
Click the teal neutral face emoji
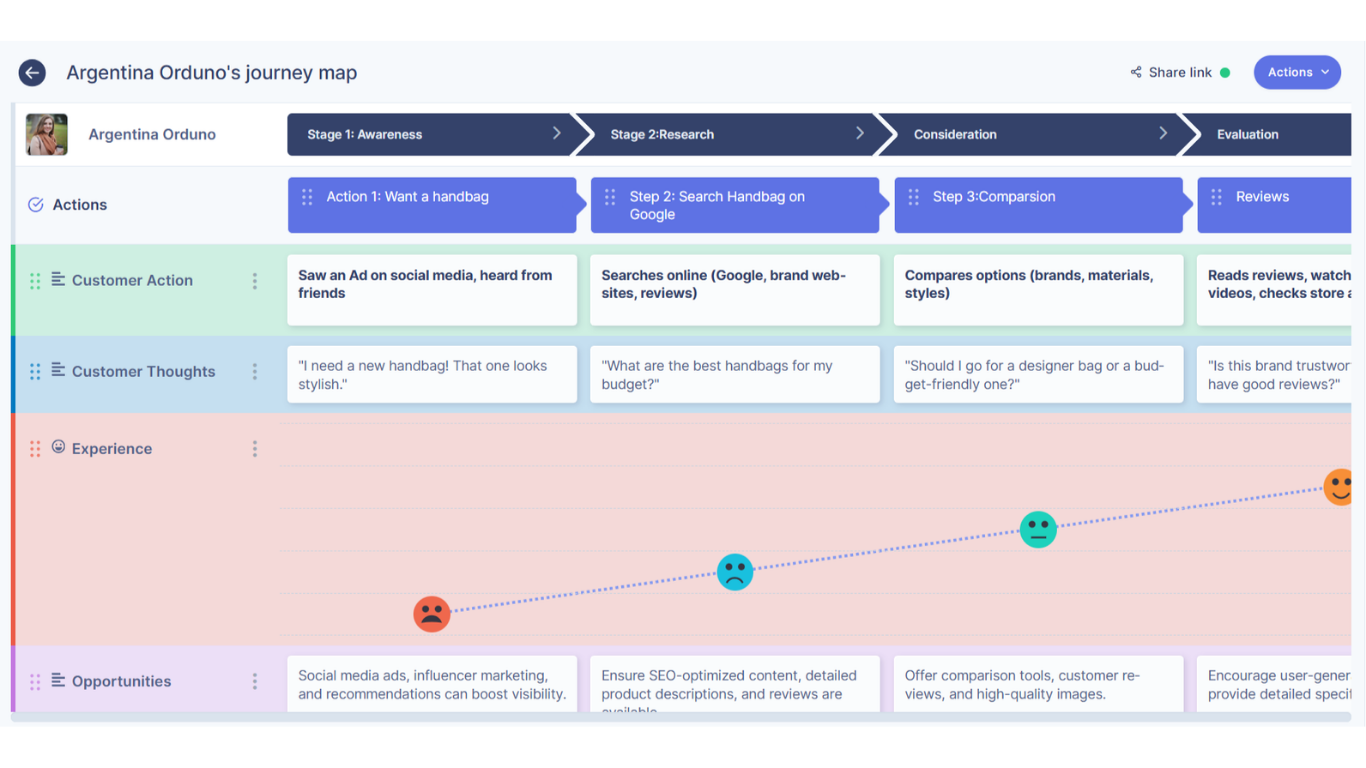click(1038, 529)
